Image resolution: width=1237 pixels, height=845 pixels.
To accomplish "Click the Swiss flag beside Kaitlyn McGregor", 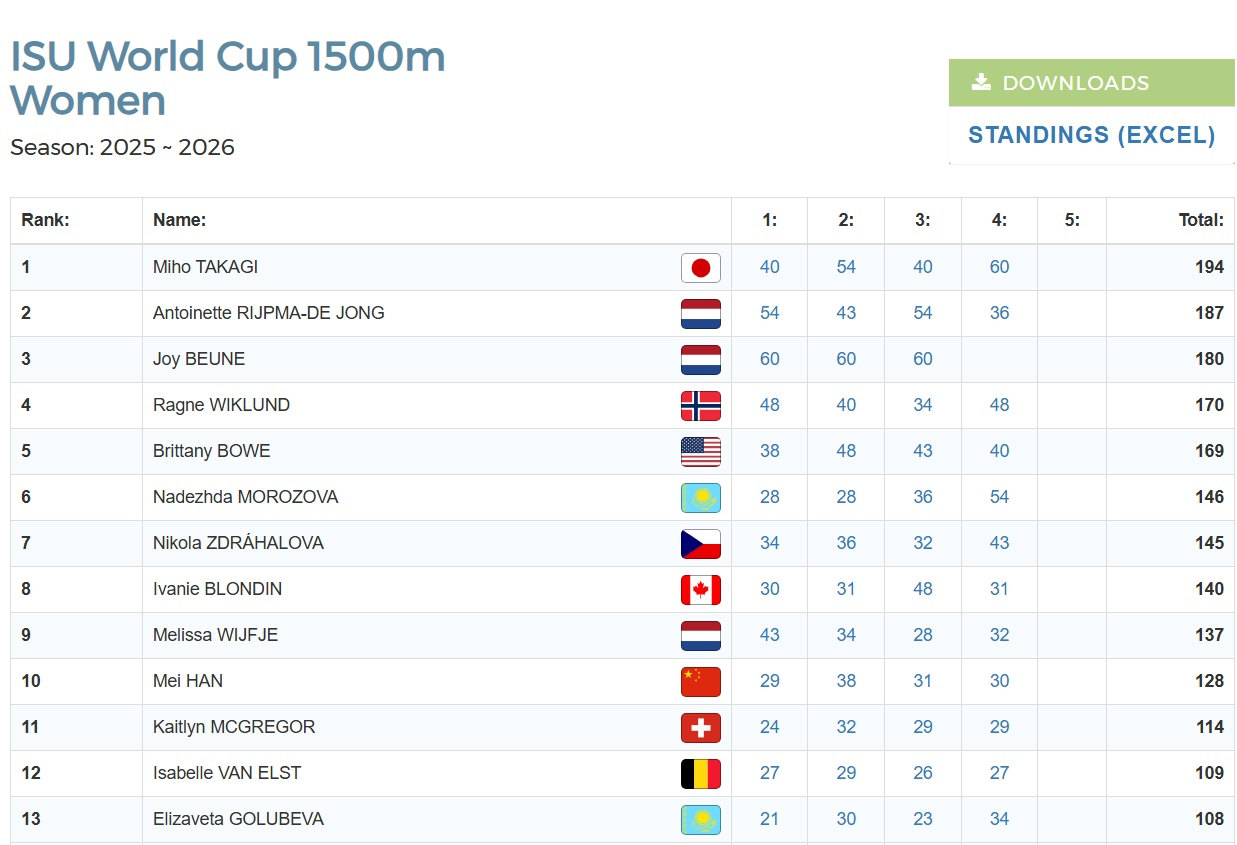I will [700, 727].
